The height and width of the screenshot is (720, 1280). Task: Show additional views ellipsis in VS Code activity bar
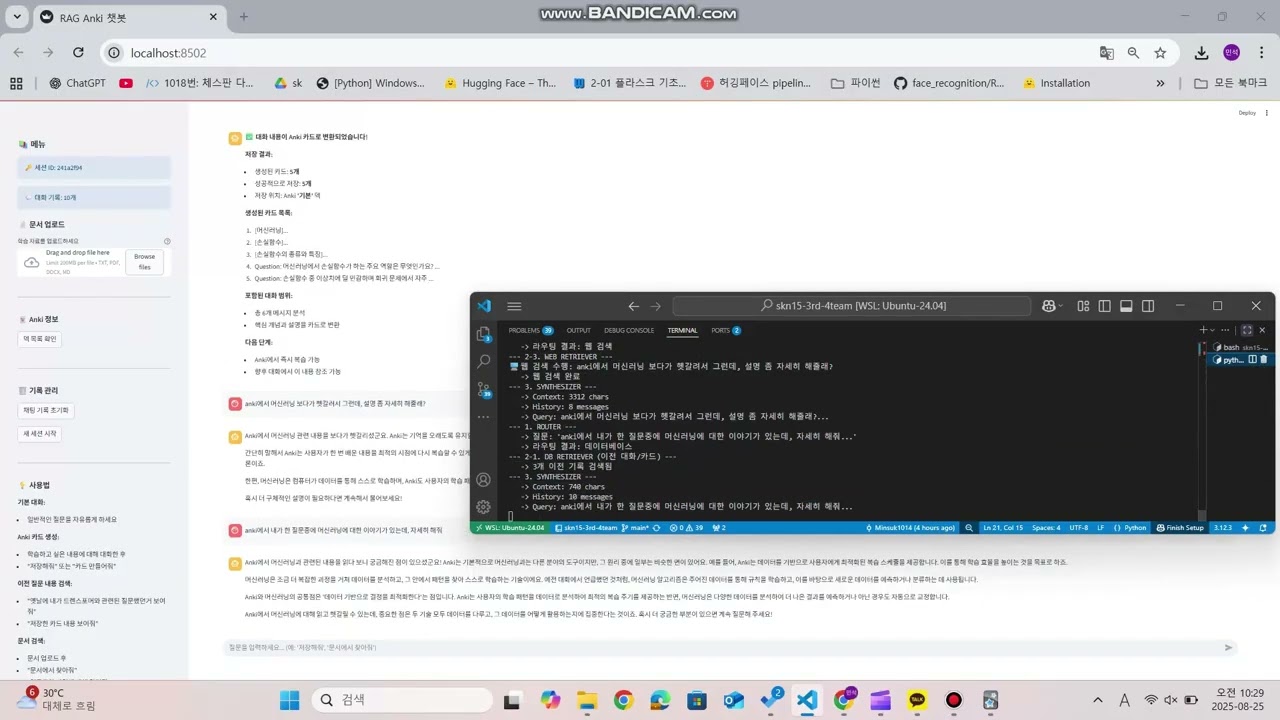pyautogui.click(x=484, y=416)
